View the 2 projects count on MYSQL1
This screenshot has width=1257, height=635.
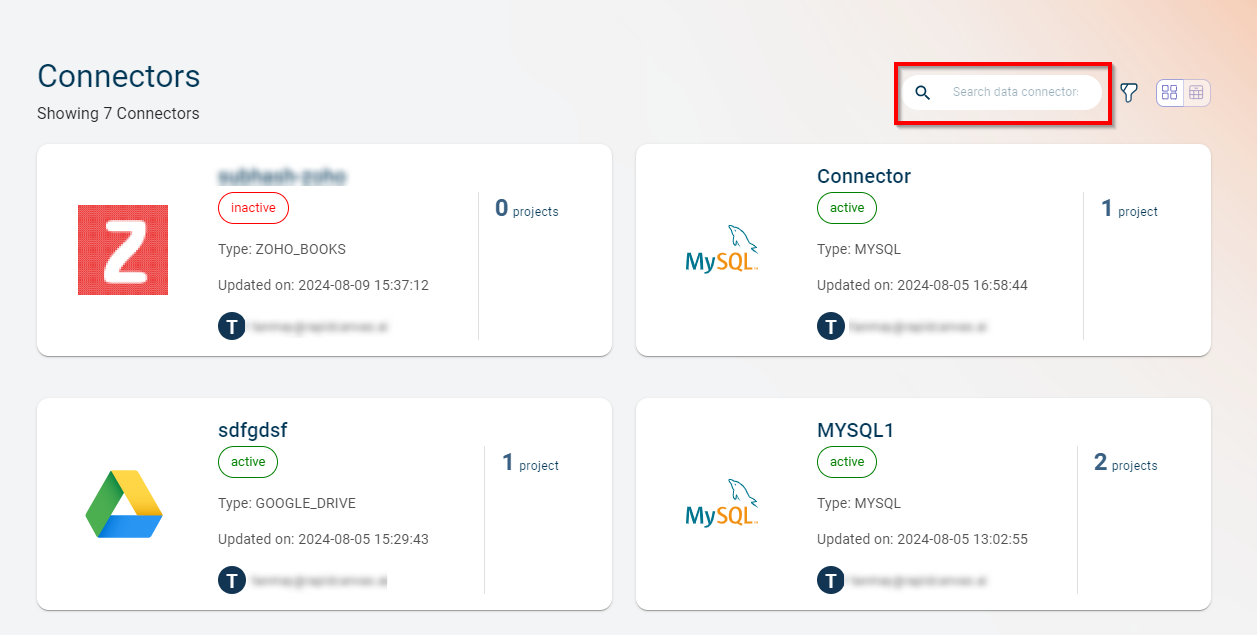1125,463
